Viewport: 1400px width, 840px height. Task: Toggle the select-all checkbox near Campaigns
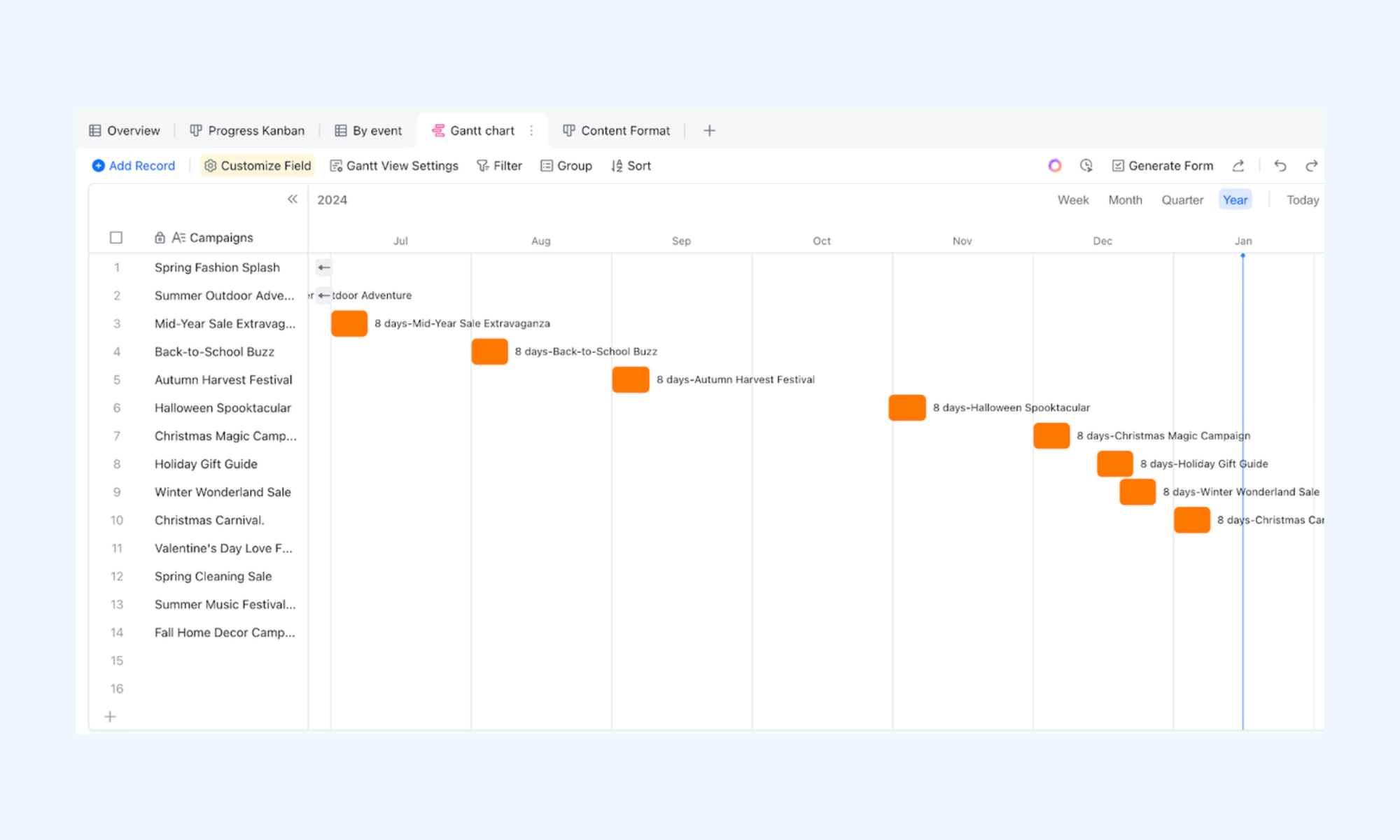pyautogui.click(x=116, y=238)
